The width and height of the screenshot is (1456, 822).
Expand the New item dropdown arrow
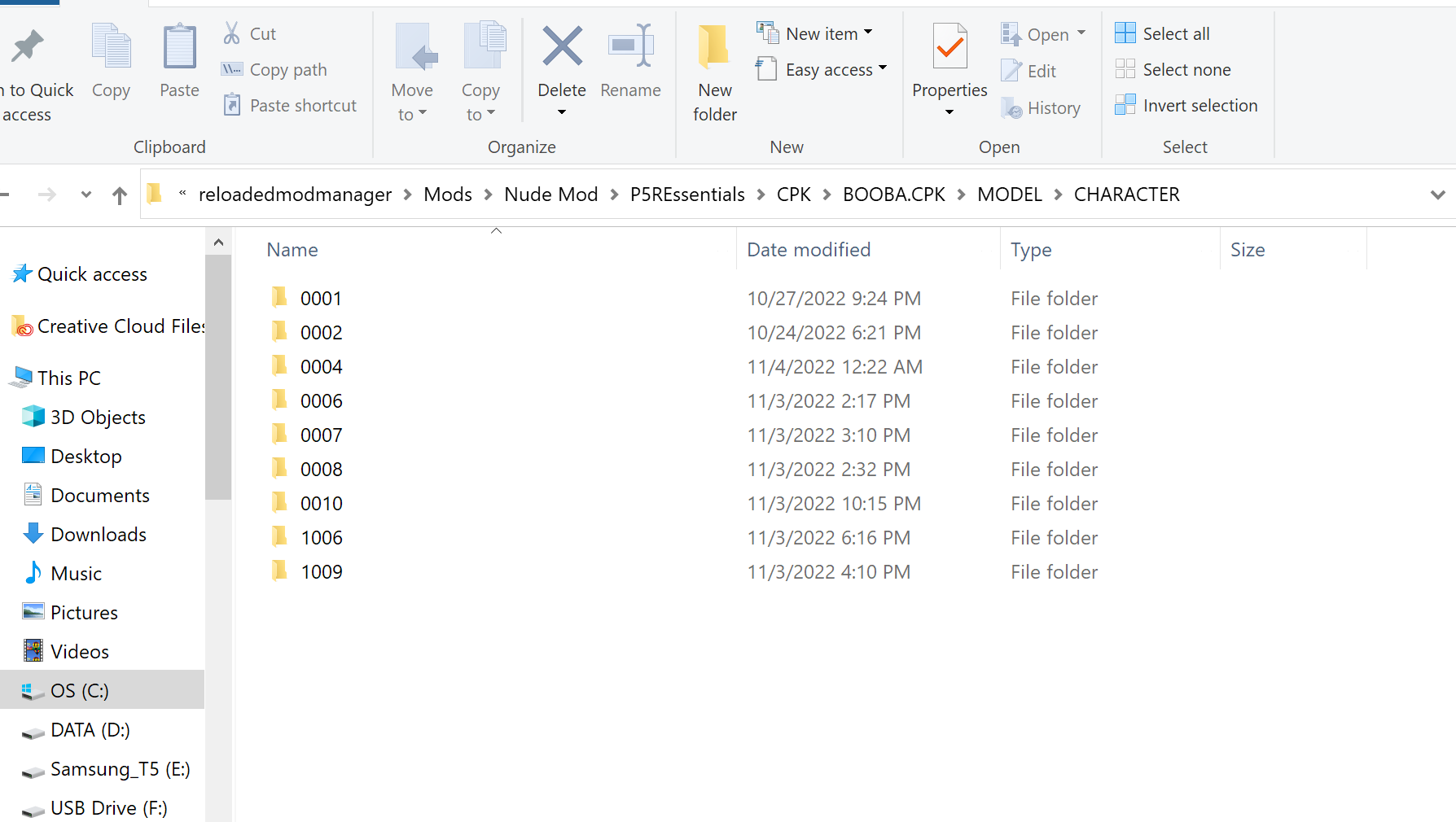click(868, 33)
